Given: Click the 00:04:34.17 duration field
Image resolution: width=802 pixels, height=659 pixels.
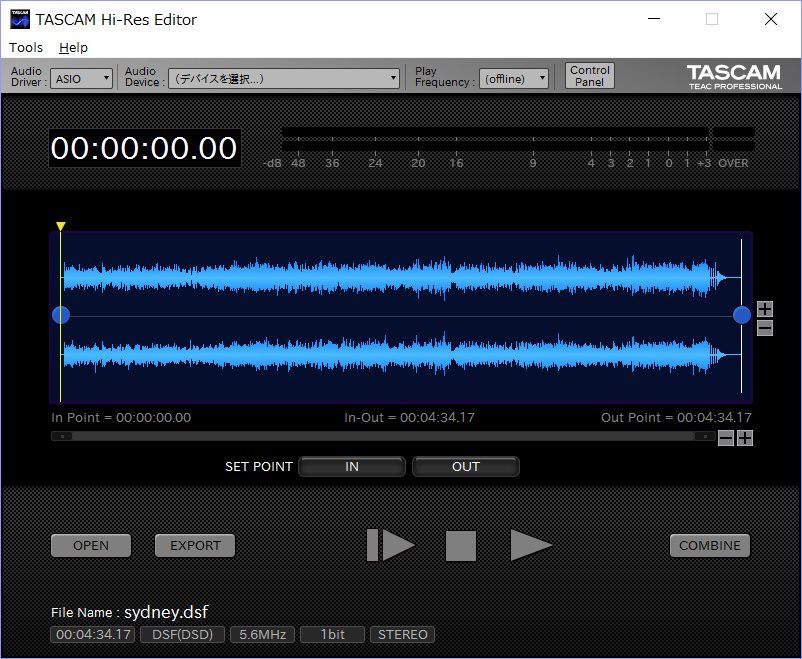Looking at the screenshot, I should [93, 634].
